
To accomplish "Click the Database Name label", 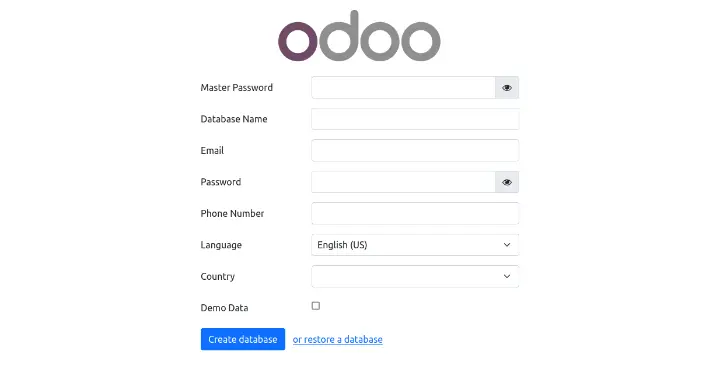I will [234, 119].
